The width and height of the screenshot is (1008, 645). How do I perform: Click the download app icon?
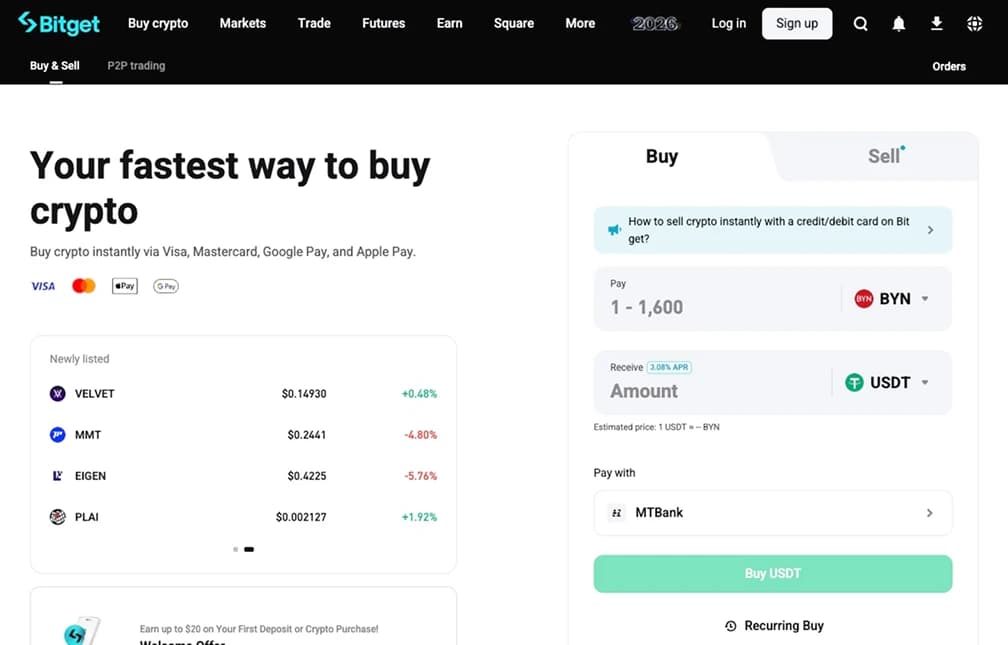pos(937,24)
